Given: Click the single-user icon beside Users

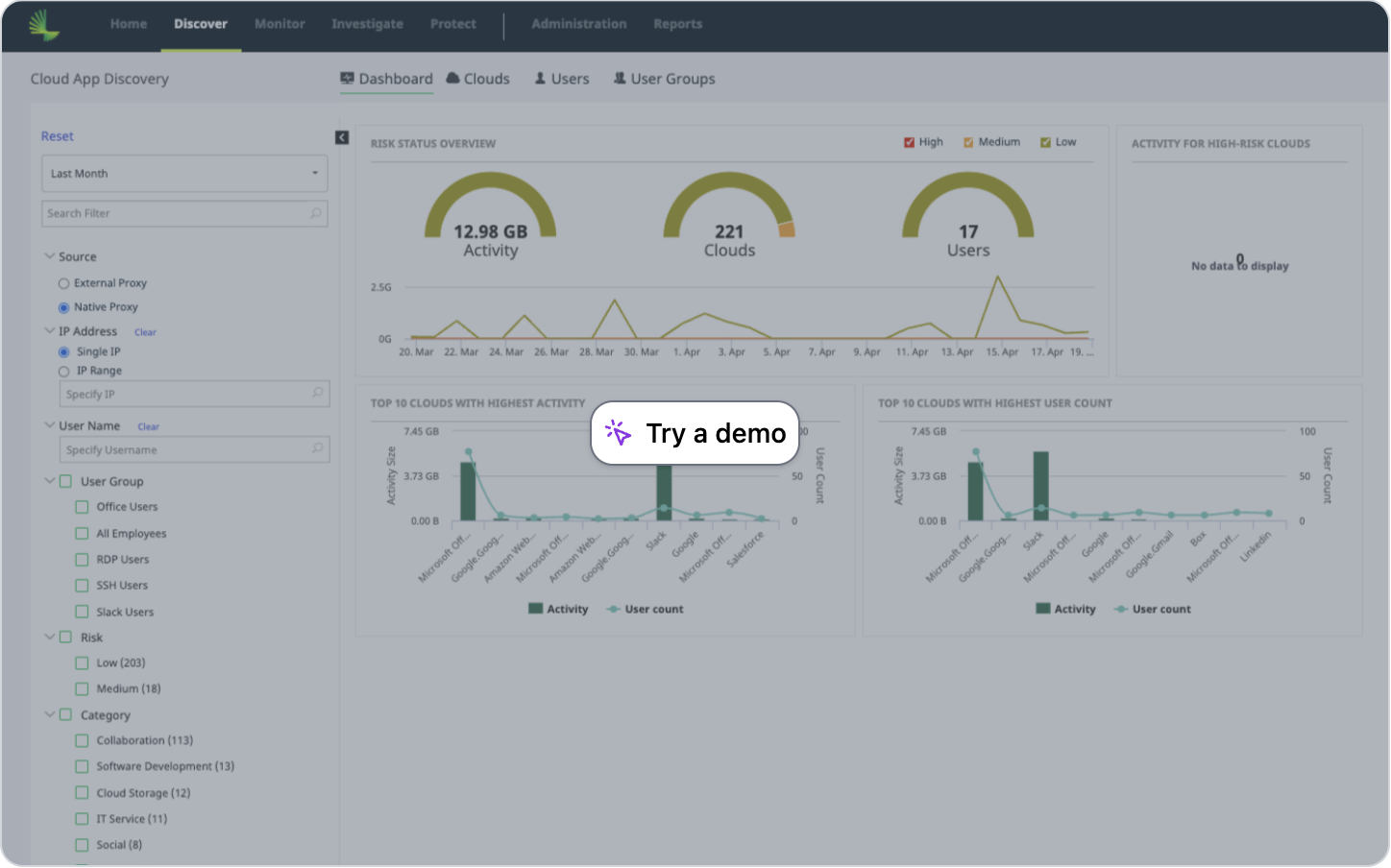Looking at the screenshot, I should click(539, 79).
